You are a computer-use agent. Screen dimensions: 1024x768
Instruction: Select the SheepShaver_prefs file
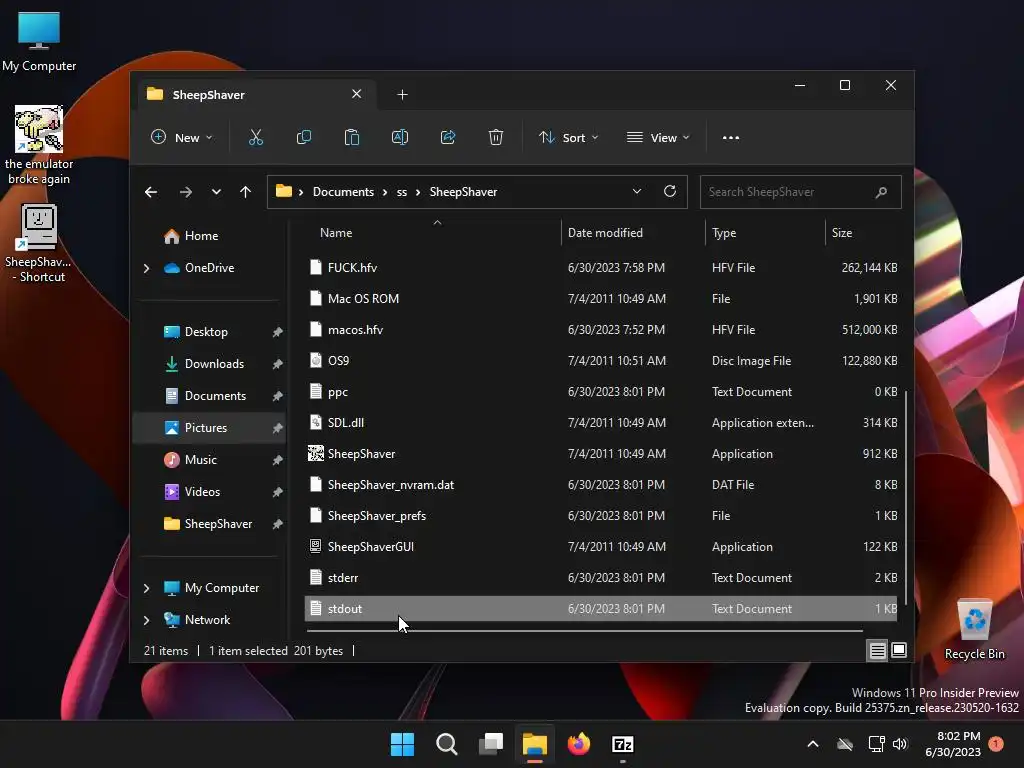(601, 516)
